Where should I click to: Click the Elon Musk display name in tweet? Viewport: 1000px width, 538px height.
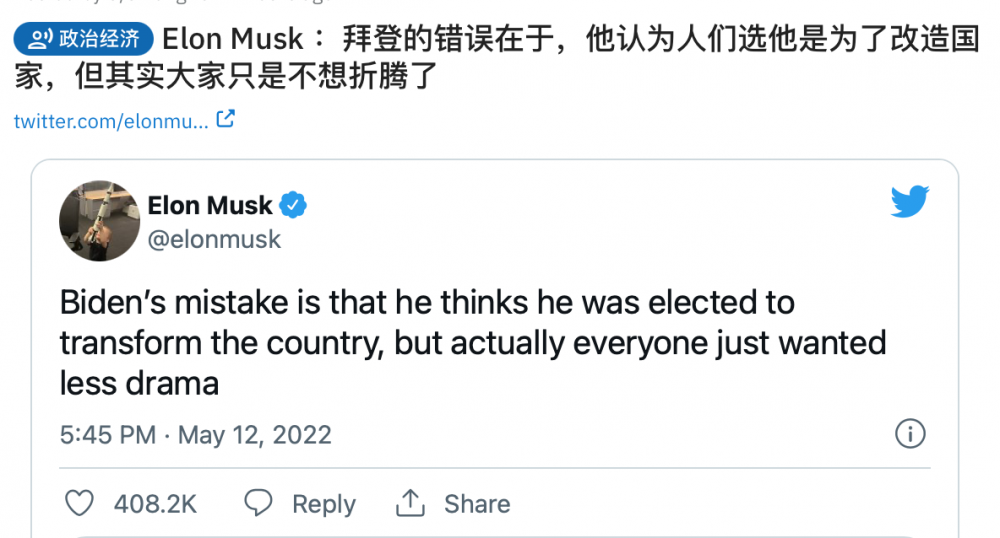click(x=210, y=206)
